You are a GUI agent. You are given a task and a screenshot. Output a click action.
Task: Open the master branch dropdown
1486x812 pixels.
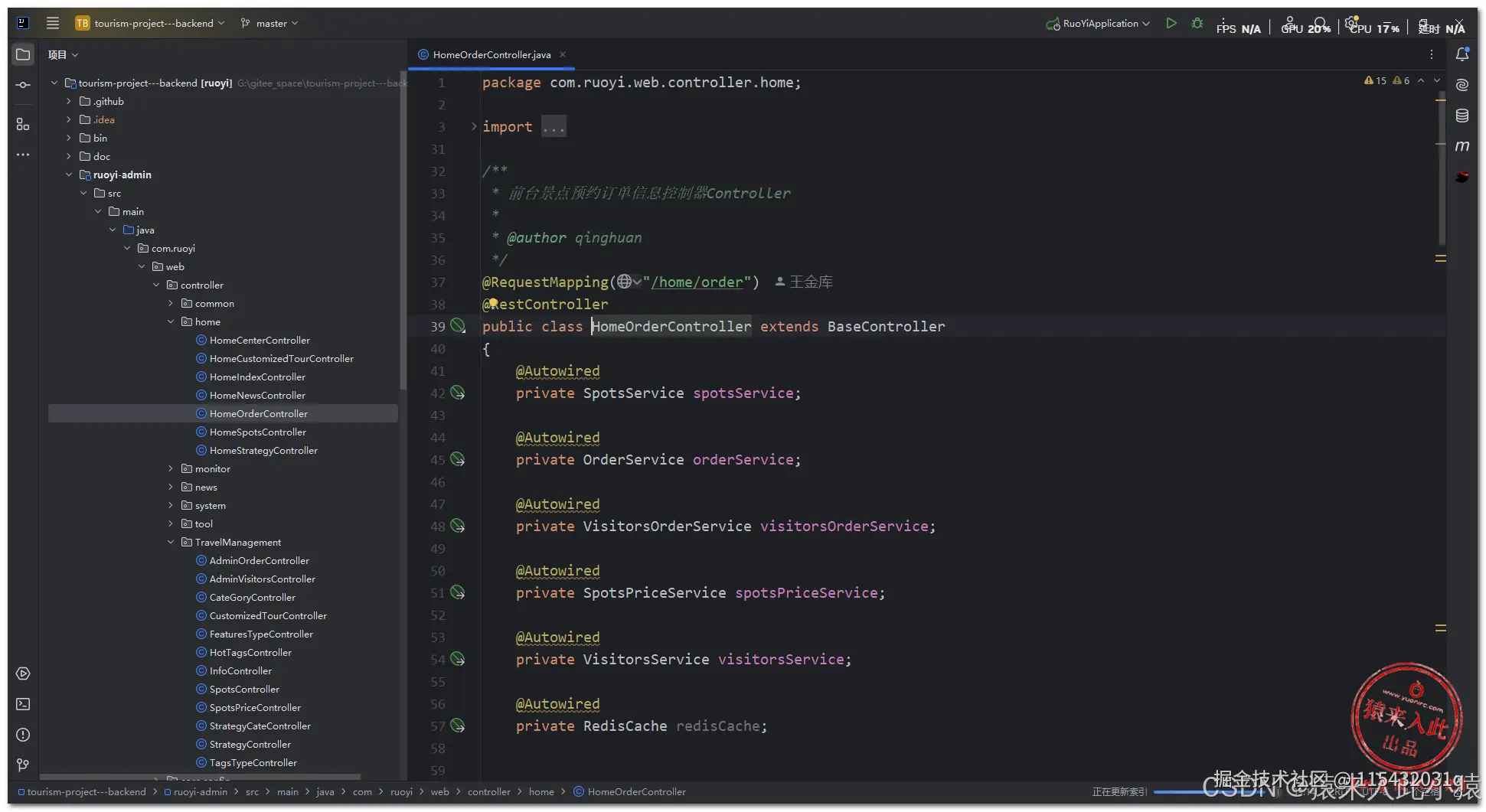pos(269,23)
